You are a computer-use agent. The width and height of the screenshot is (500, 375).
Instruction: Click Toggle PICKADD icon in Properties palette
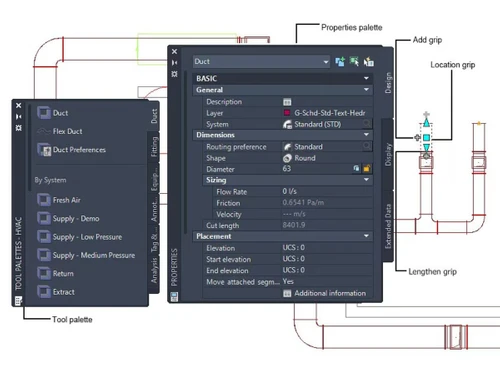[340, 61]
